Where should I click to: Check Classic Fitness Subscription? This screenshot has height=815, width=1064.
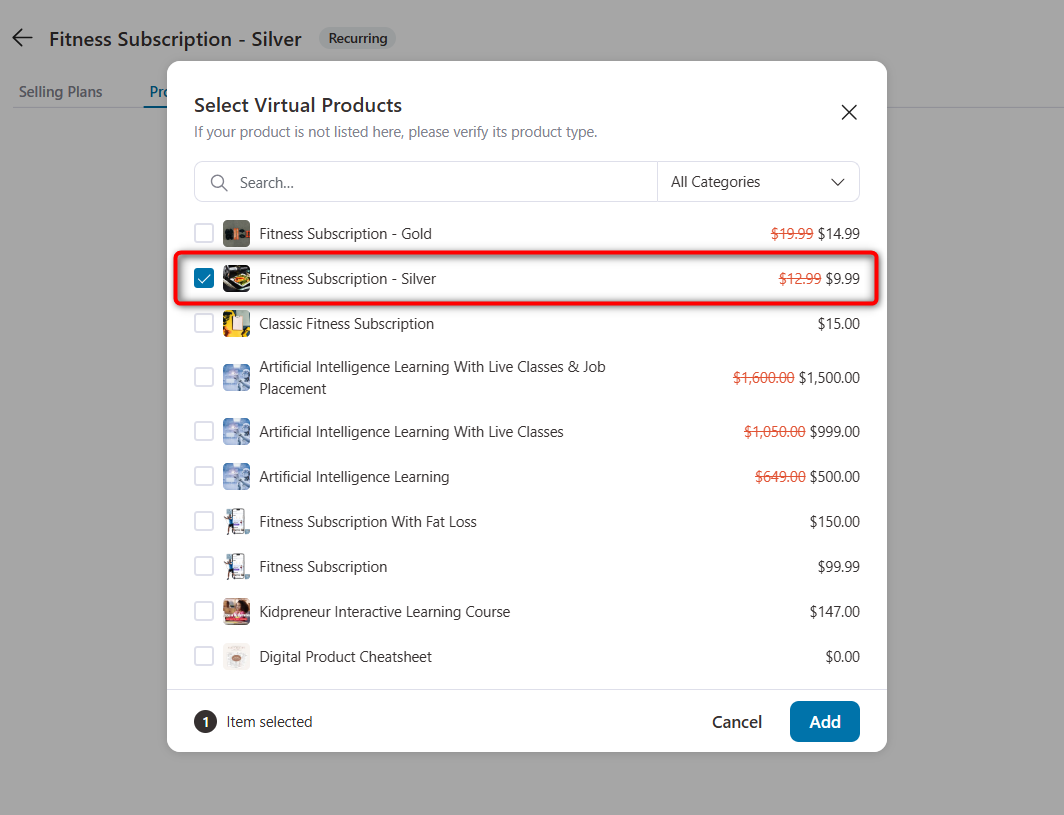pos(204,323)
